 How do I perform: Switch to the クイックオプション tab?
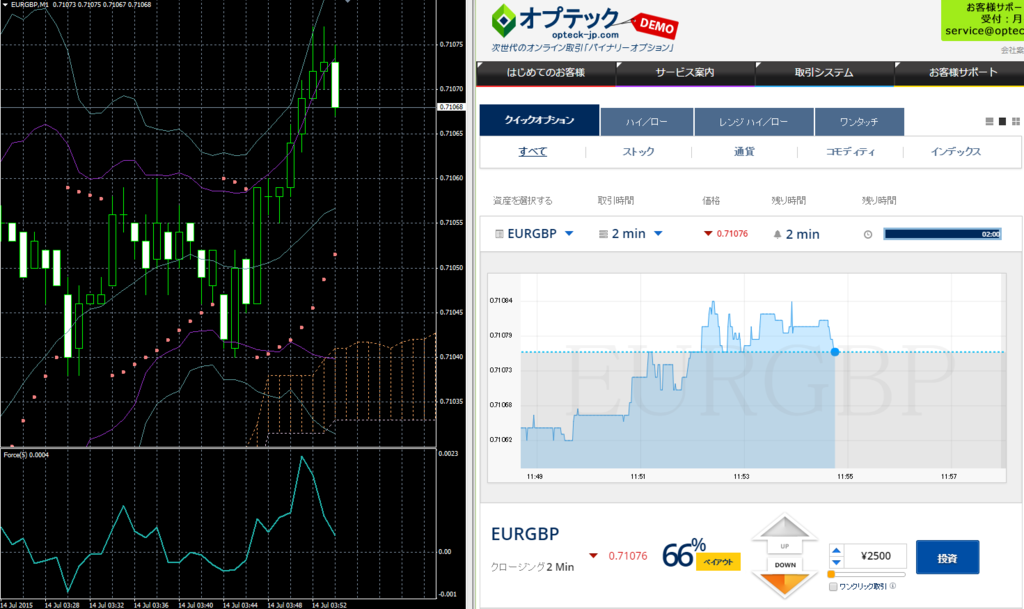[x=539, y=120]
